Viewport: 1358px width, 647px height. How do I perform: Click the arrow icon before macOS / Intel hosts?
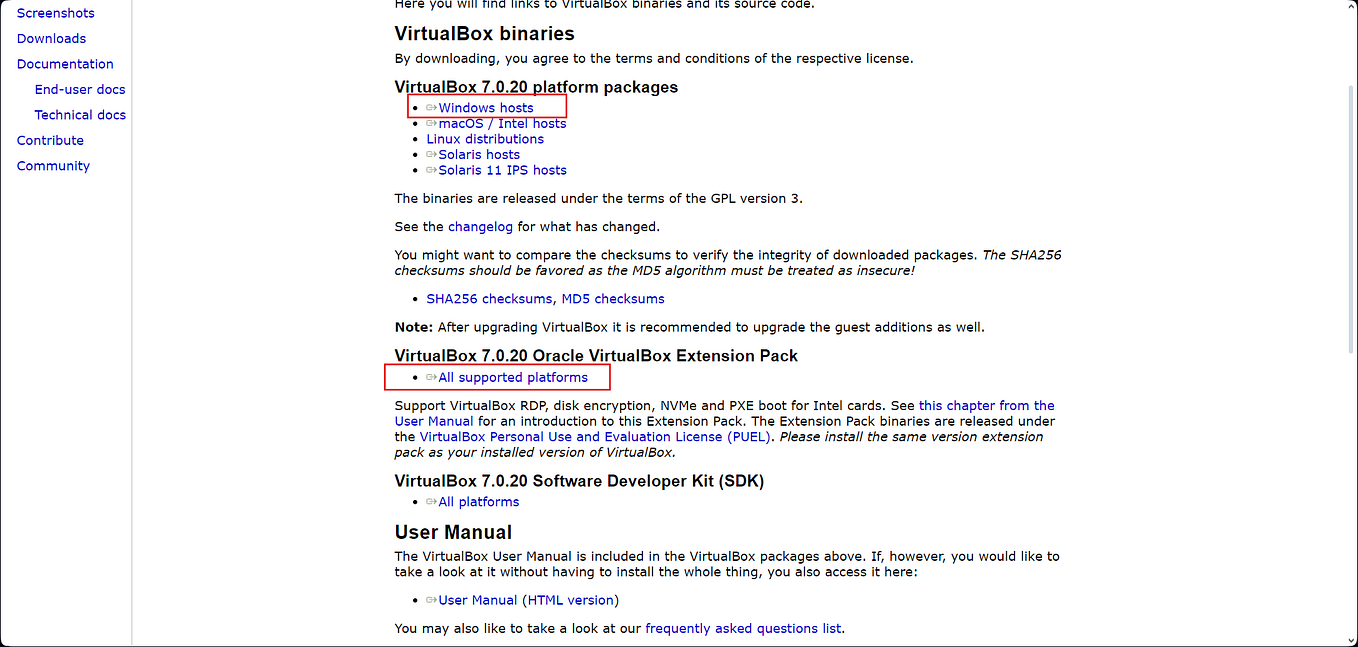[x=431, y=123]
